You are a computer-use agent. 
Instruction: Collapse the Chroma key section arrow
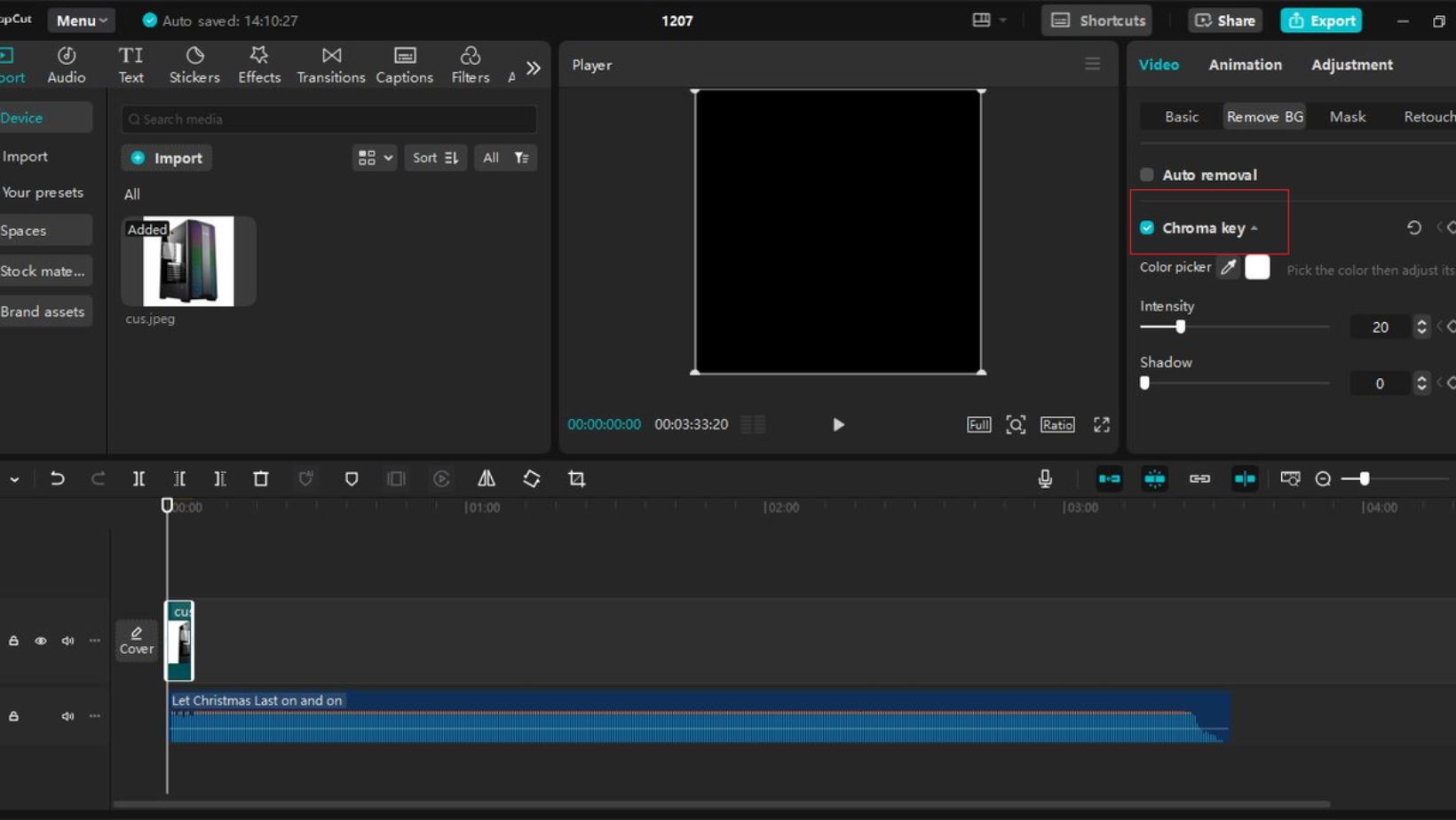click(1254, 229)
